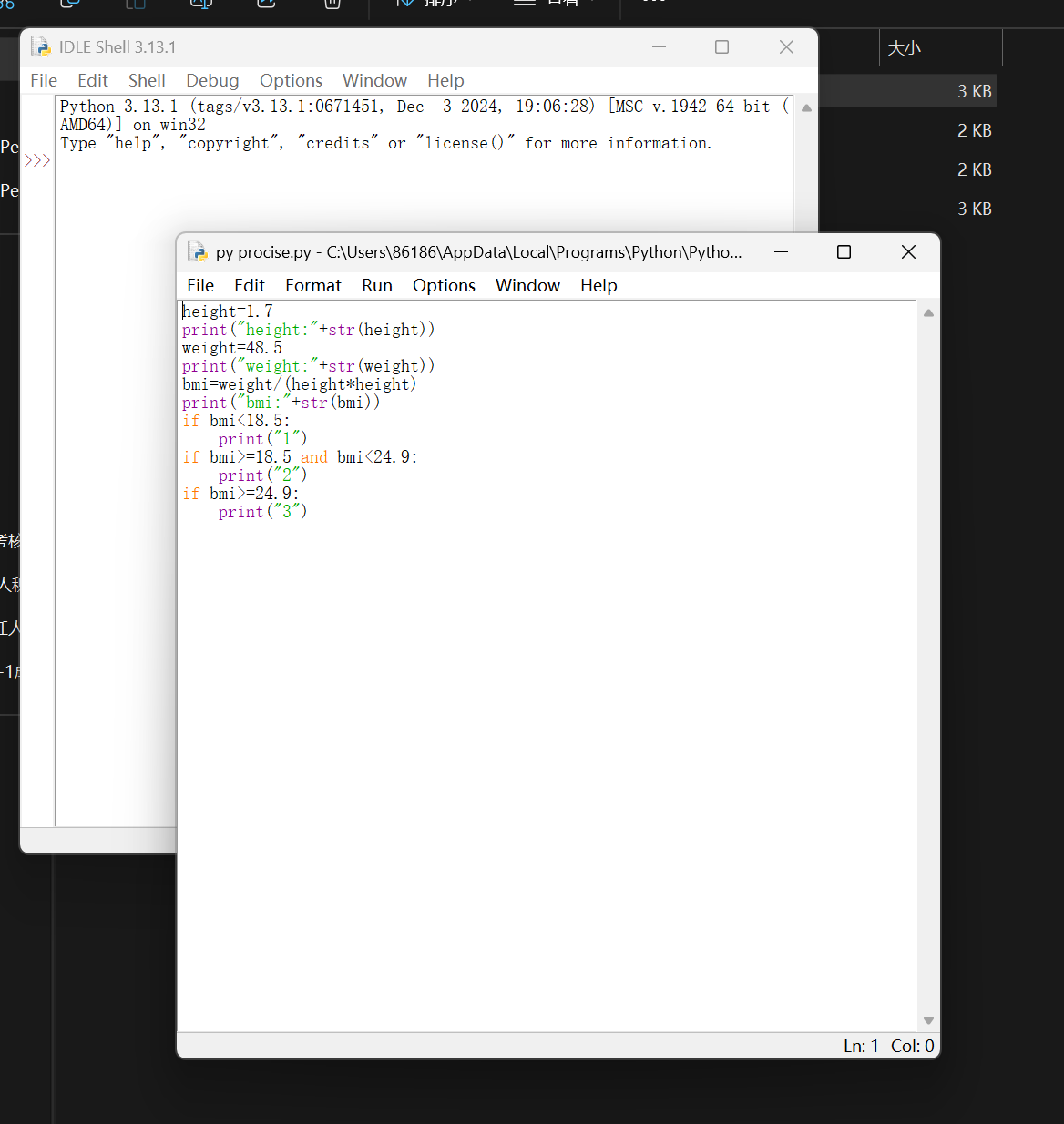Click the print("3") line
This screenshot has width=1064, height=1124.
(262, 512)
